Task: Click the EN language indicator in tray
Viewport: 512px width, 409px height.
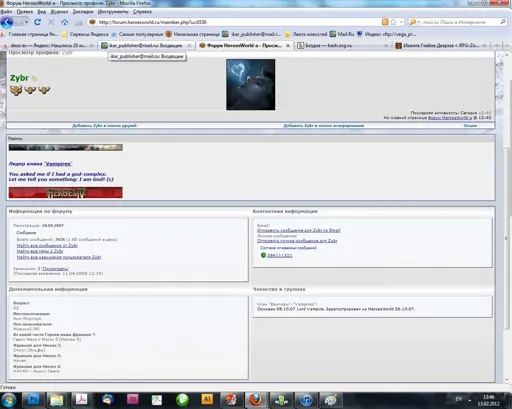Action: point(459,399)
